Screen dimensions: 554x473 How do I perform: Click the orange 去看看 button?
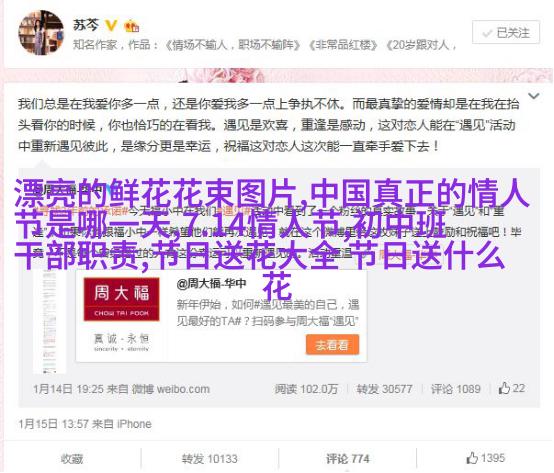332,344
